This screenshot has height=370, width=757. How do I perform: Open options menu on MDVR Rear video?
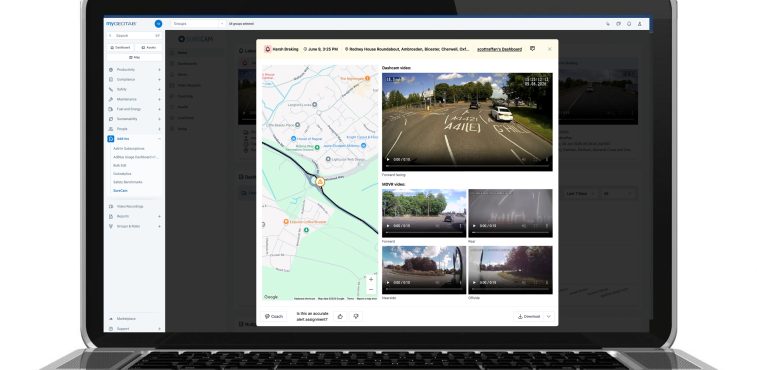point(547,226)
